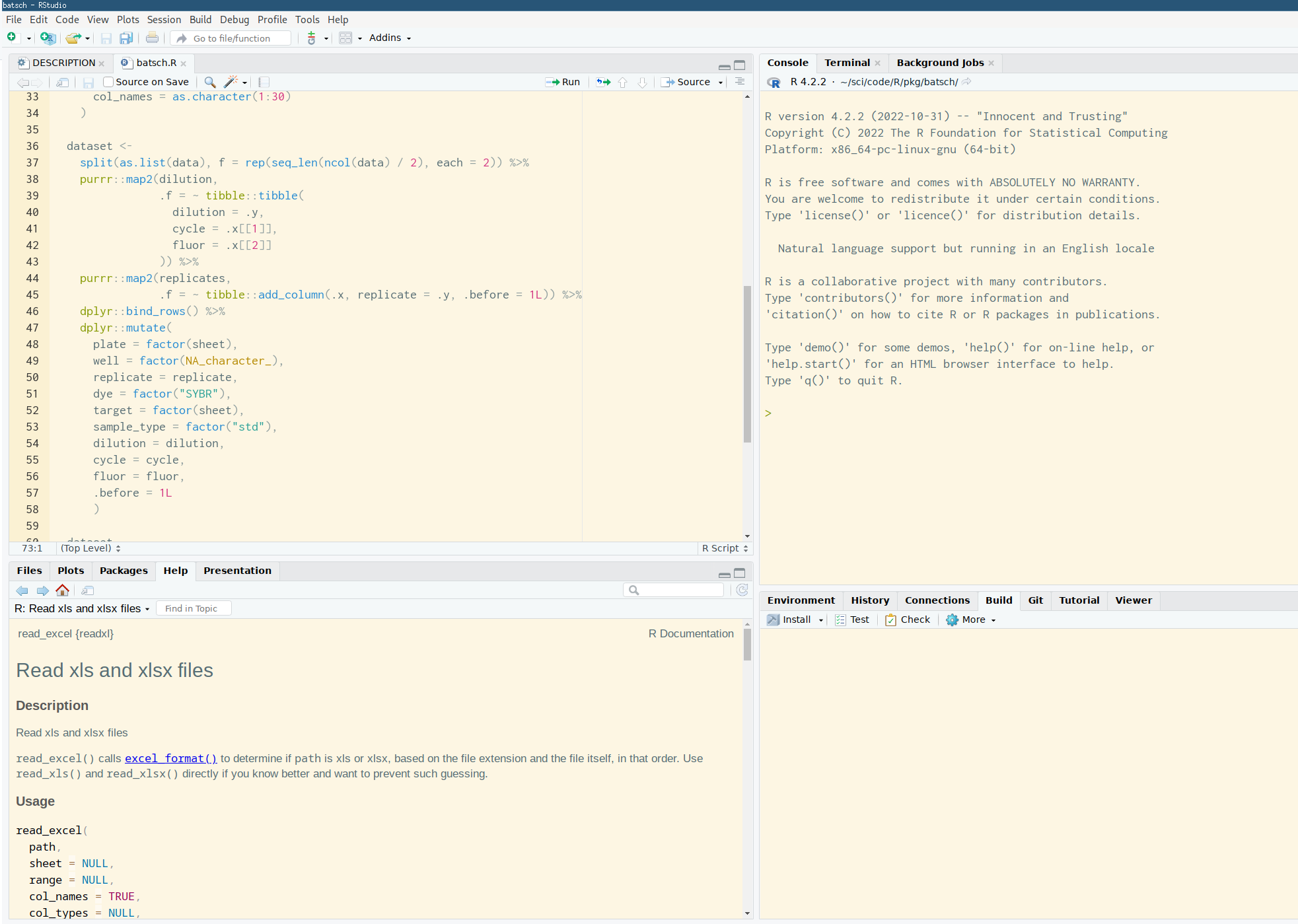Enable the Source on Save checkbox

pyautogui.click(x=108, y=82)
